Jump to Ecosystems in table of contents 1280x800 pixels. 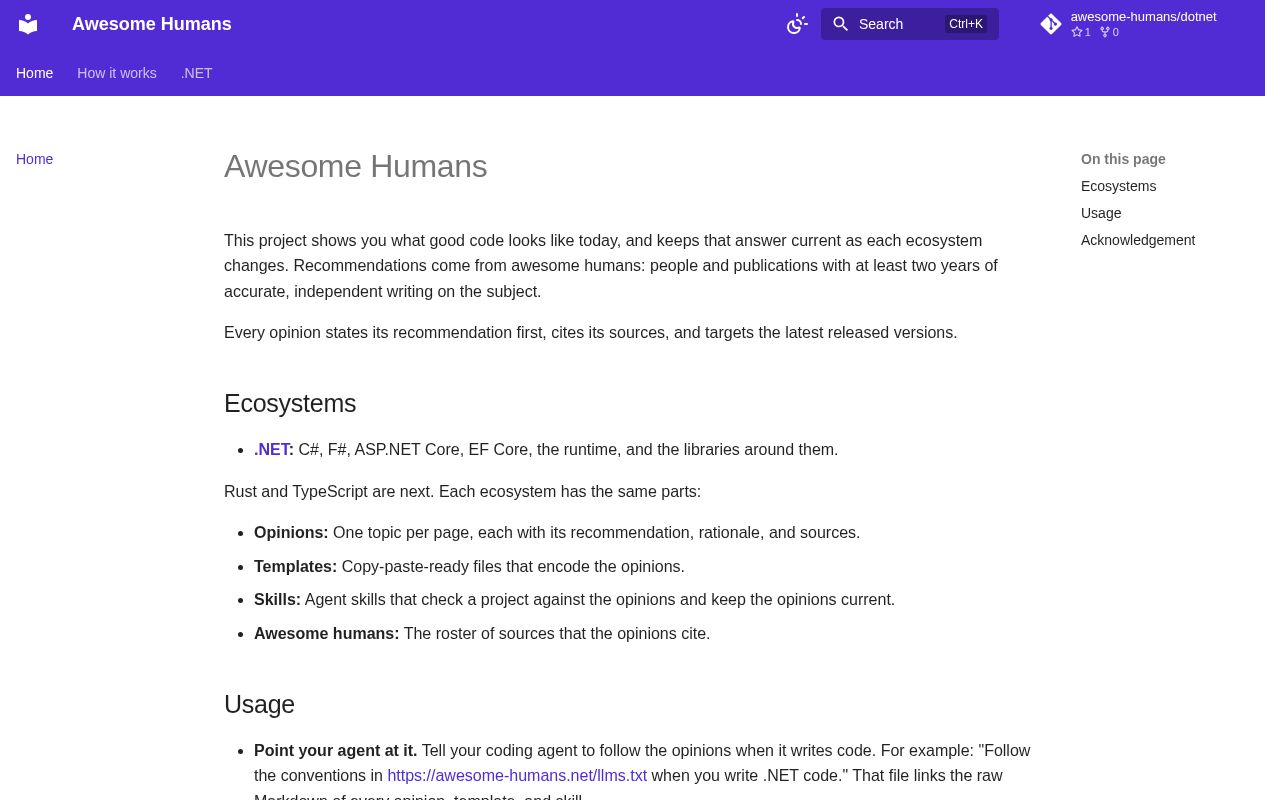[x=1118, y=186]
